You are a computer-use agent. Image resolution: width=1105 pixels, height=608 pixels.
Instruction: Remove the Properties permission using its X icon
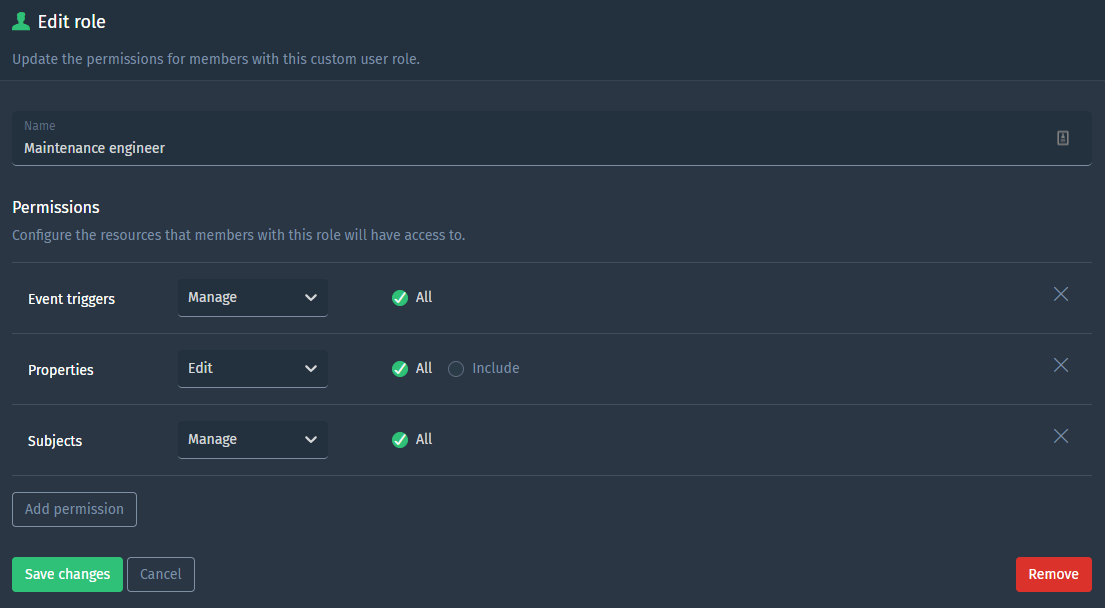(x=1060, y=365)
